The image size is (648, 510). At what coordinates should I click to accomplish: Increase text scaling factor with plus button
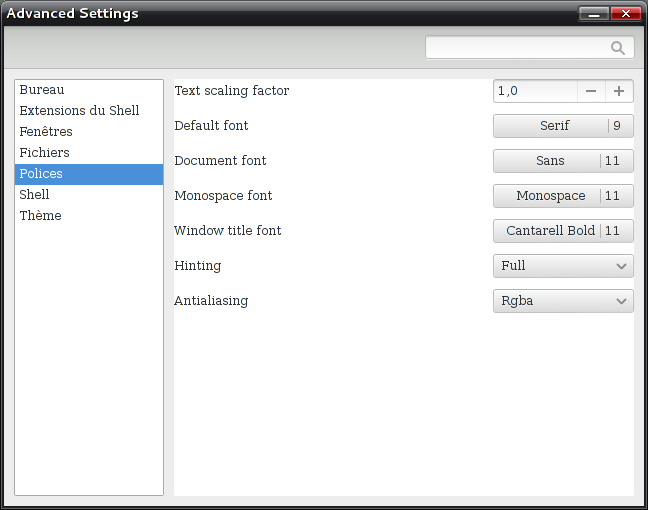tap(619, 91)
